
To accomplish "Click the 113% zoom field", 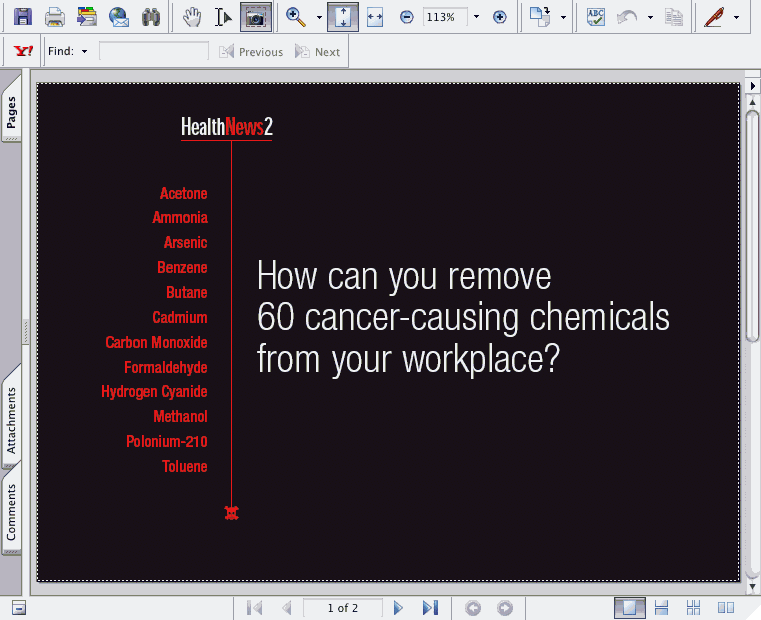I will coord(445,17).
